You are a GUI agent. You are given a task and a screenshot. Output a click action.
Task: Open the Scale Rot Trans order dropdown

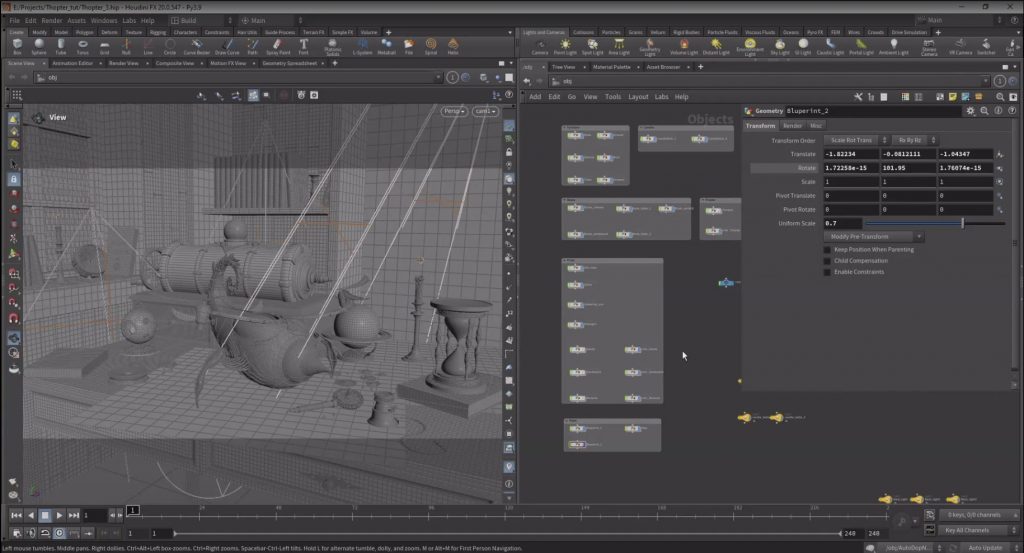pyautogui.click(x=856, y=140)
